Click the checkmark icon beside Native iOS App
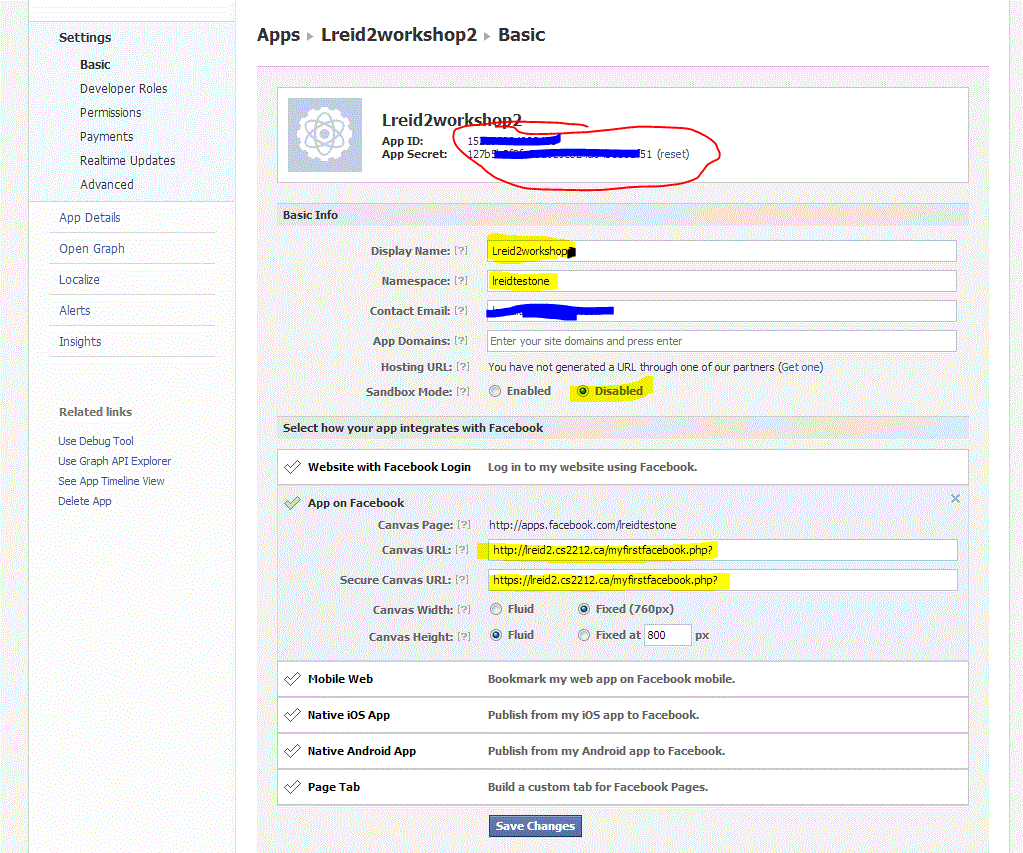This screenshot has height=853, width=1023. pos(292,715)
